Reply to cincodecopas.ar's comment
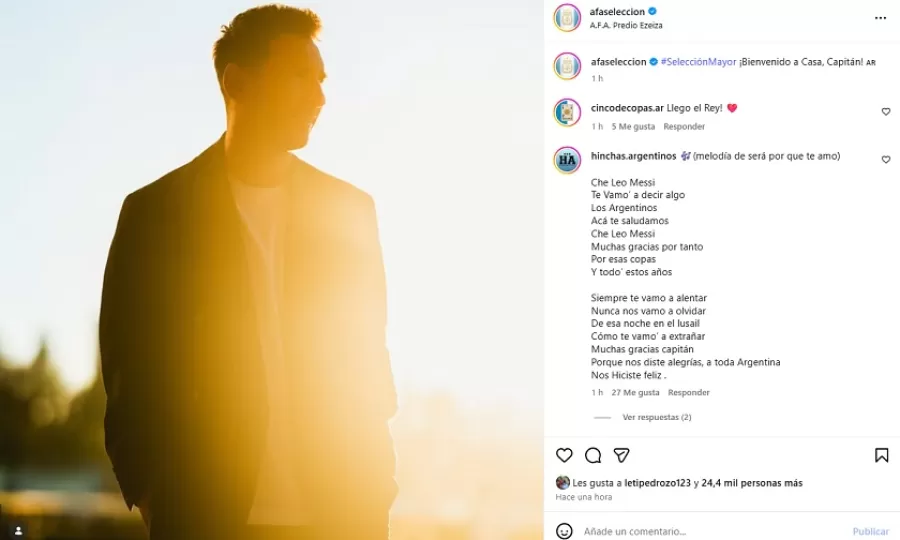The height and width of the screenshot is (540, 900). click(684, 126)
